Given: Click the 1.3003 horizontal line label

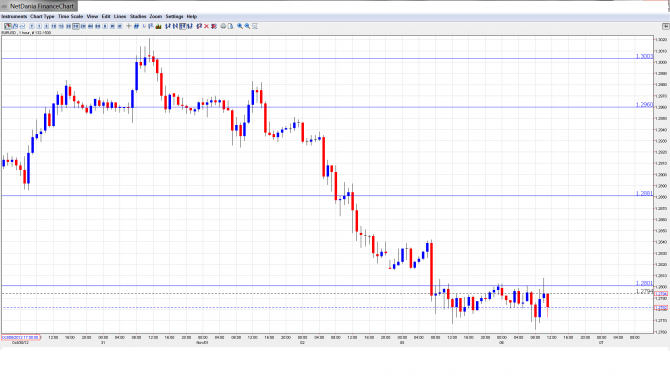Looking at the screenshot, I should pyautogui.click(x=644, y=56).
